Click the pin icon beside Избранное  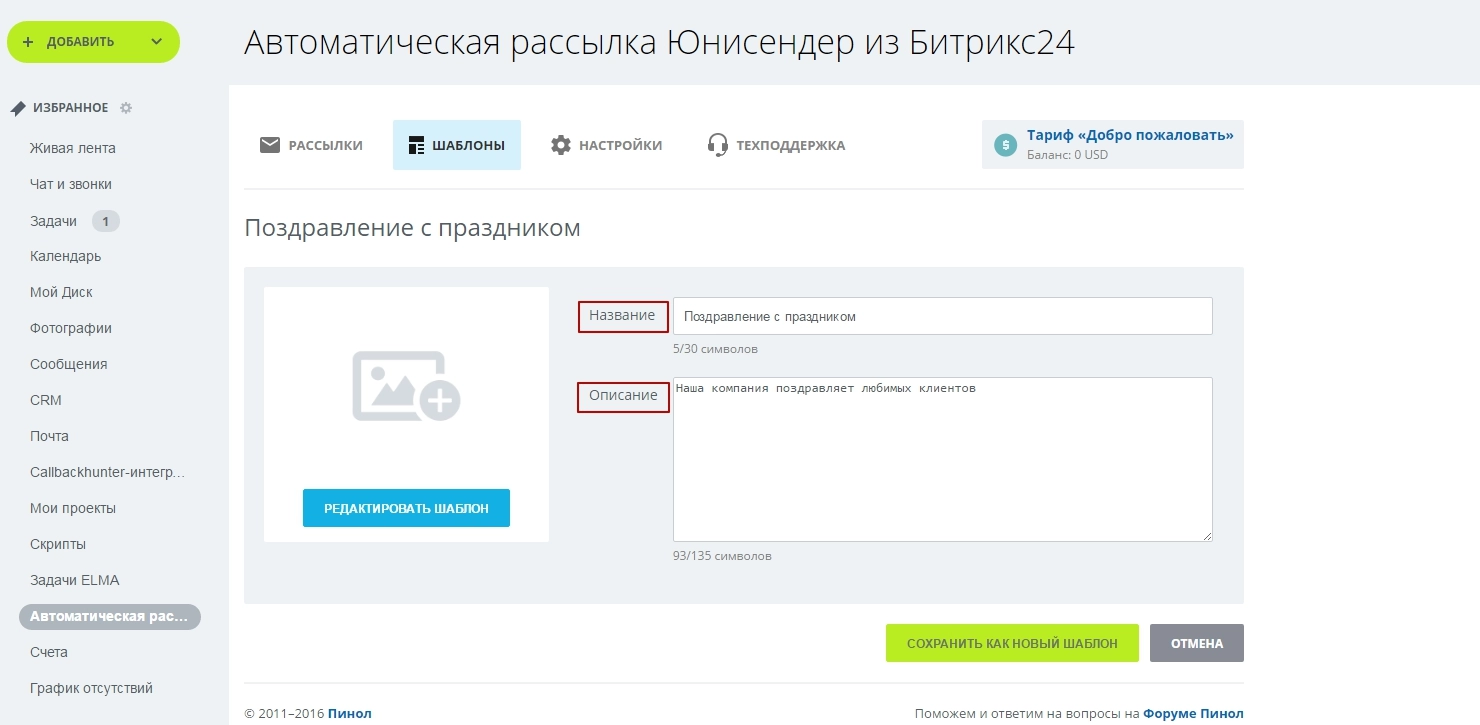point(18,108)
